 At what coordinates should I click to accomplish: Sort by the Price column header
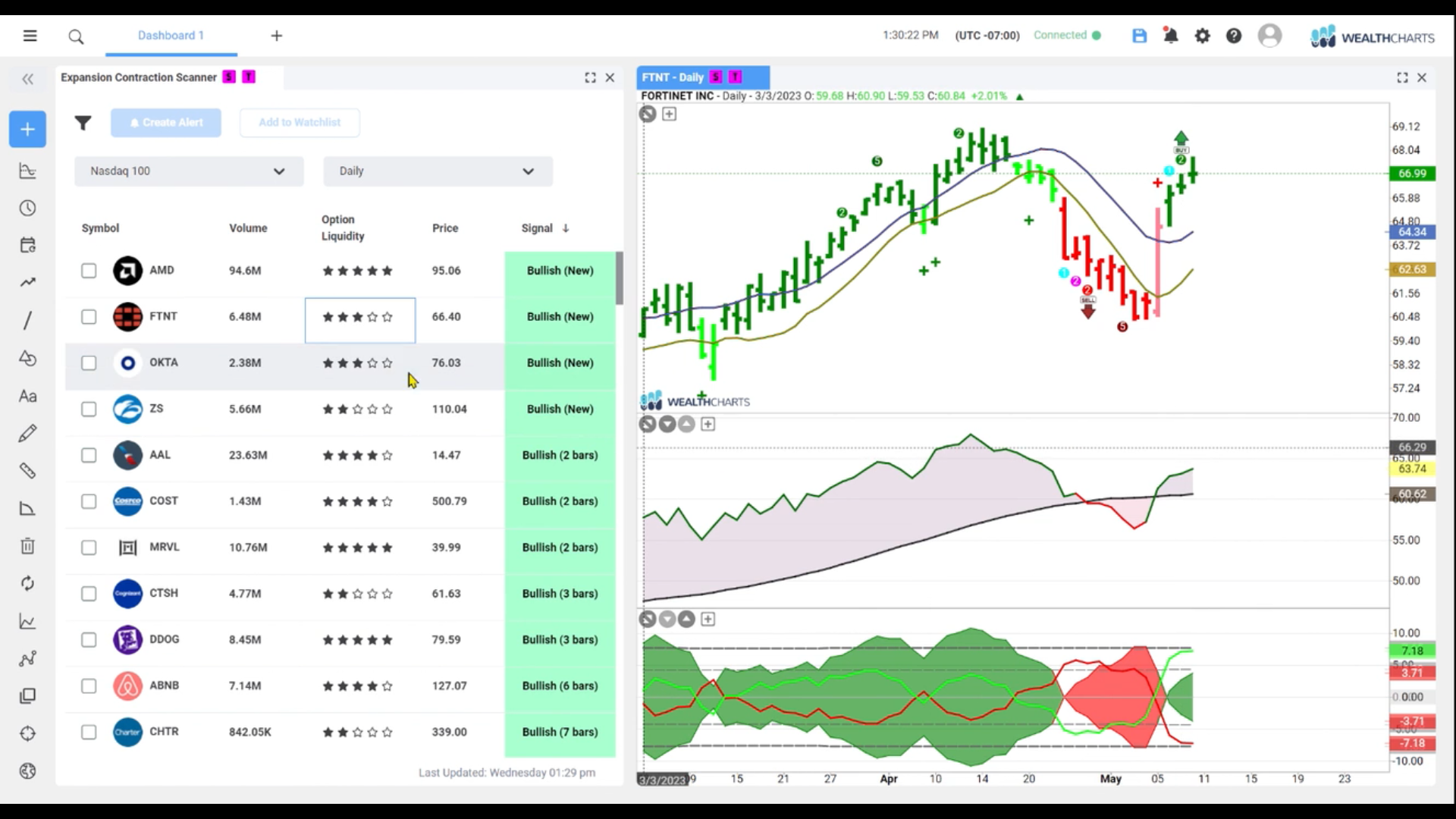tap(445, 228)
